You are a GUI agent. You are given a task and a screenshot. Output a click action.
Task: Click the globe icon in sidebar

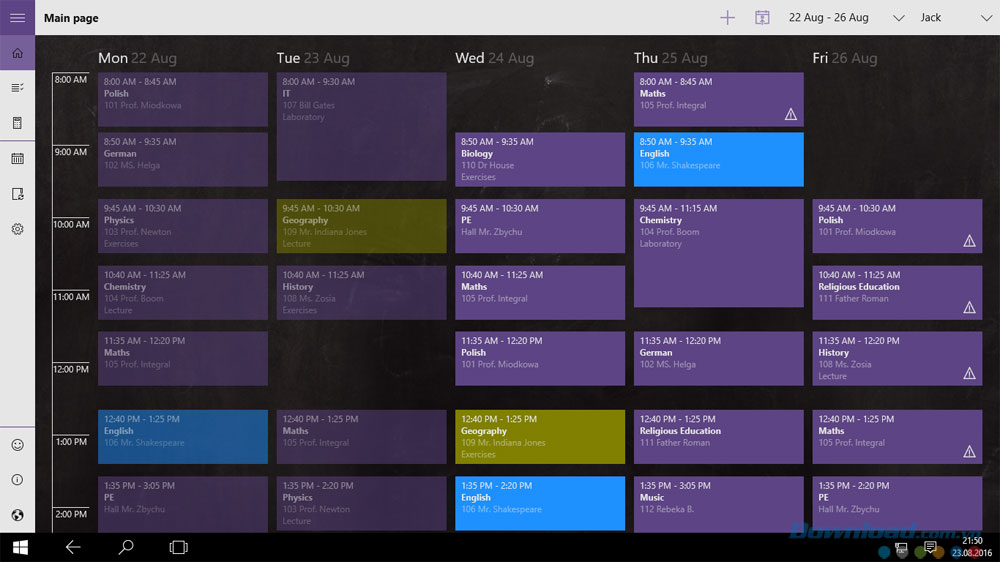coord(17,515)
